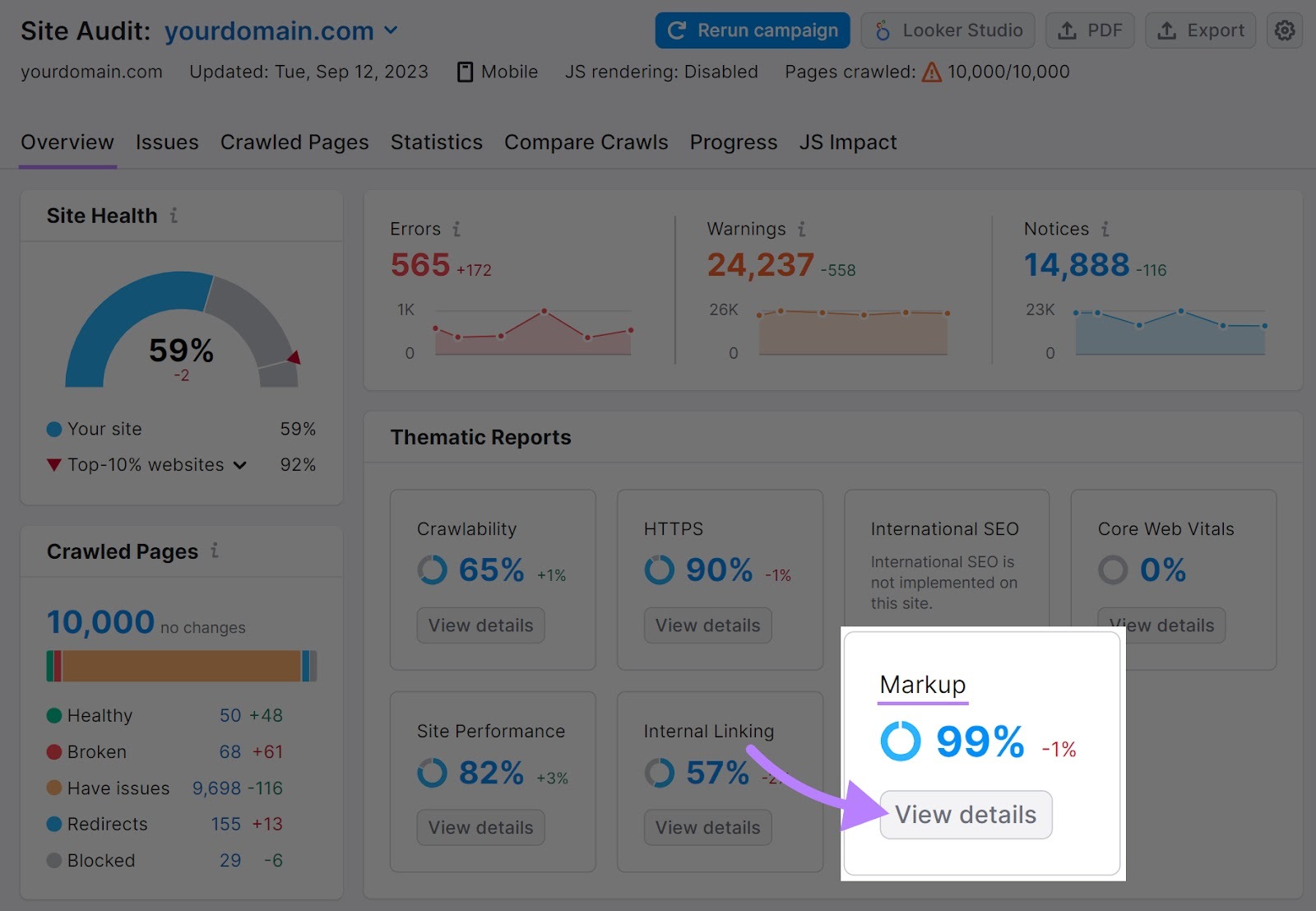View details for Site Performance
Viewport: 1316px width, 911px height.
[481, 828]
